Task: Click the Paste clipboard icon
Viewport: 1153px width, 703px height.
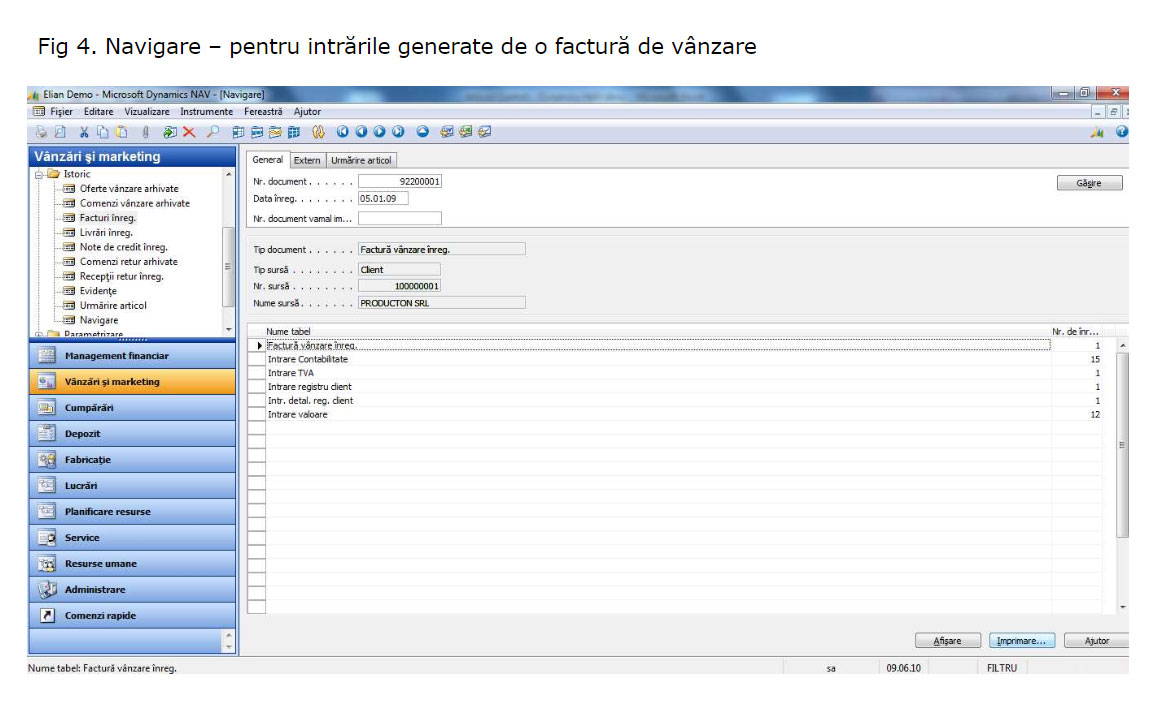Action: click(x=121, y=132)
